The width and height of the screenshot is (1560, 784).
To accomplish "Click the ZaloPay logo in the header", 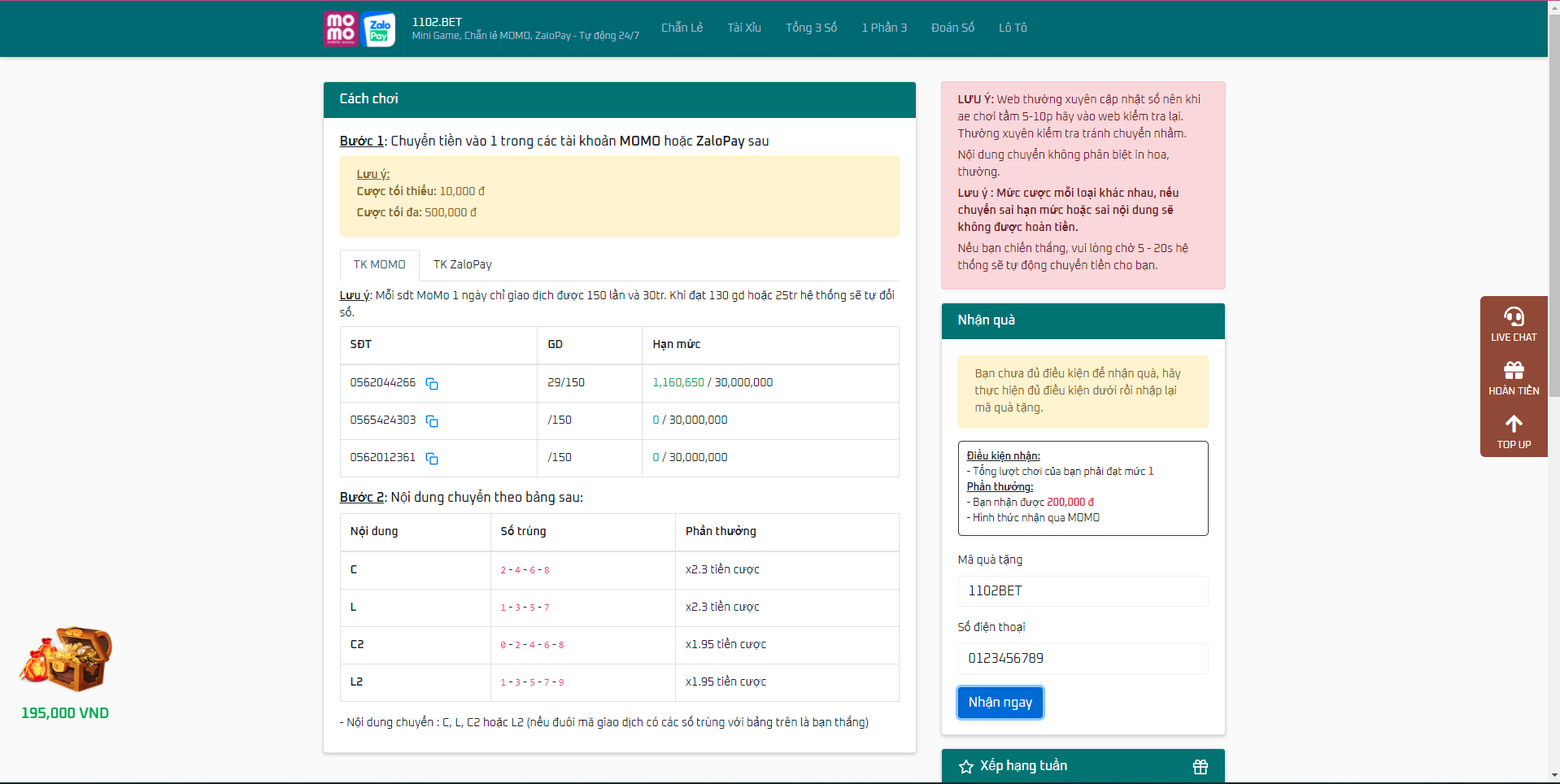I will tap(379, 29).
